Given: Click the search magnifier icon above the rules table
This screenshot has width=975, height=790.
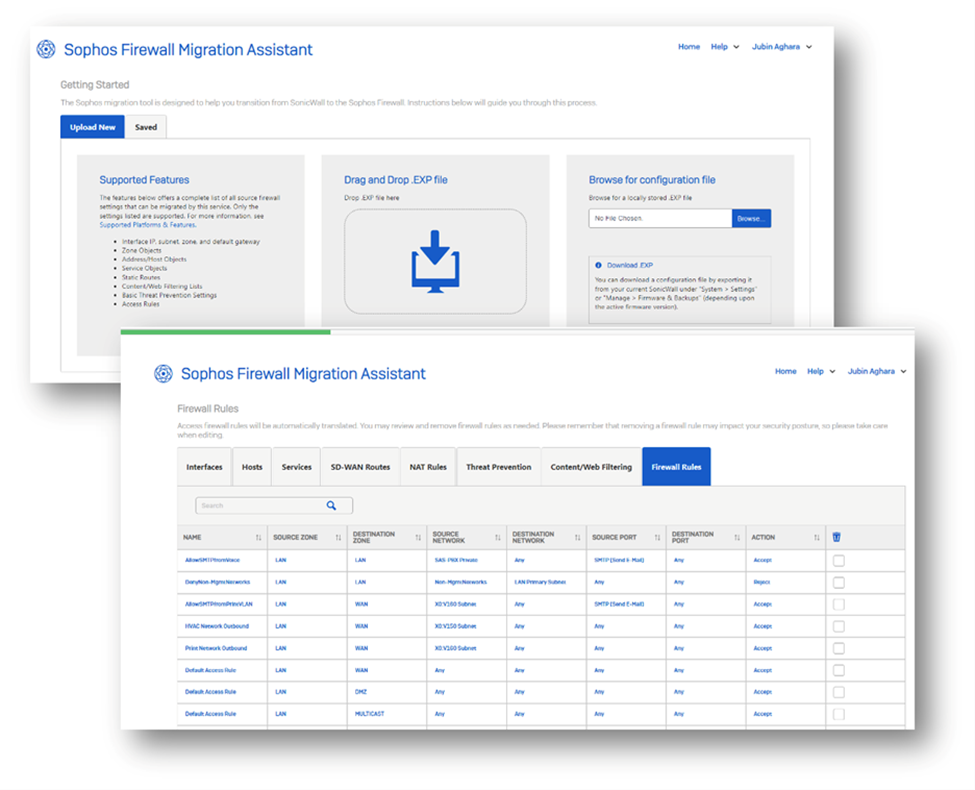Looking at the screenshot, I should coord(332,505).
